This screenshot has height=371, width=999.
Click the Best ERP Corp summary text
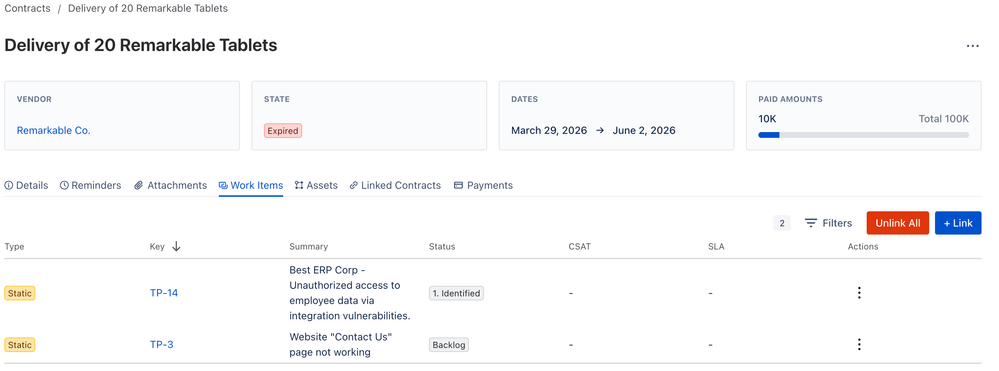coord(350,293)
